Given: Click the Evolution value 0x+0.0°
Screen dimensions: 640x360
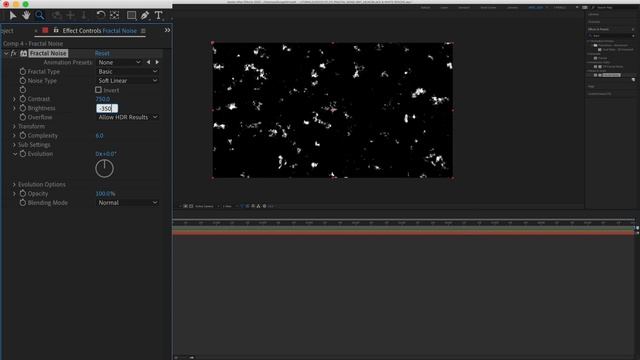Looking at the screenshot, I should (106, 154).
